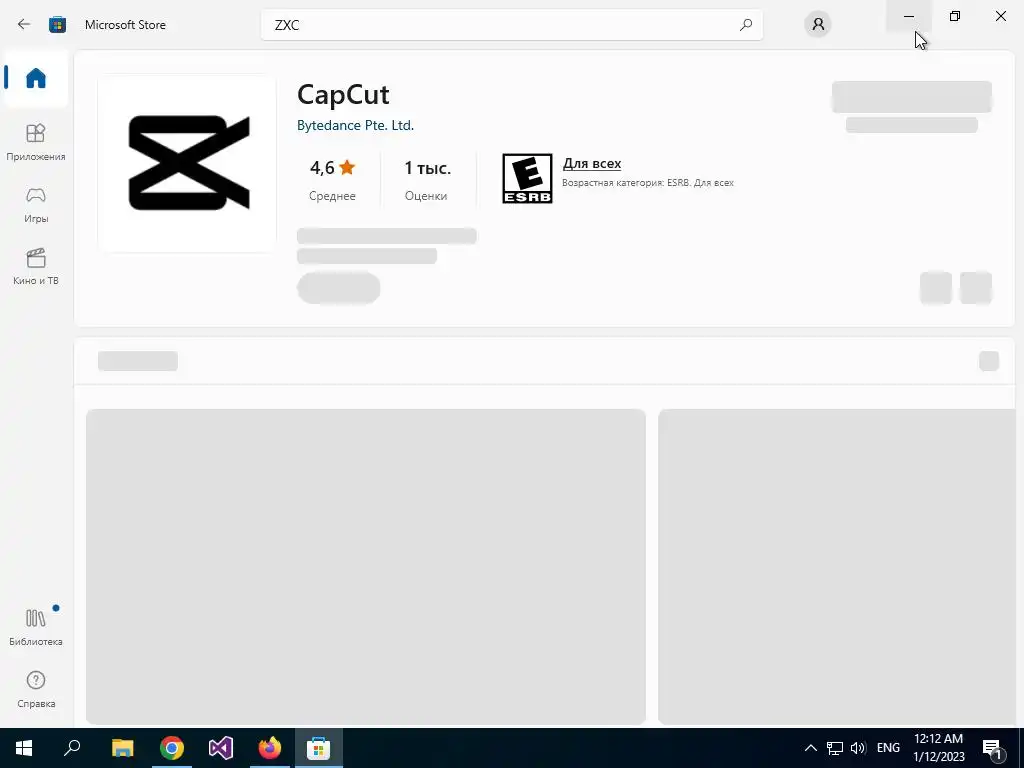Screen dimensions: 1024x768
Task: Open the Приложения section
Action: pyautogui.click(x=36, y=142)
